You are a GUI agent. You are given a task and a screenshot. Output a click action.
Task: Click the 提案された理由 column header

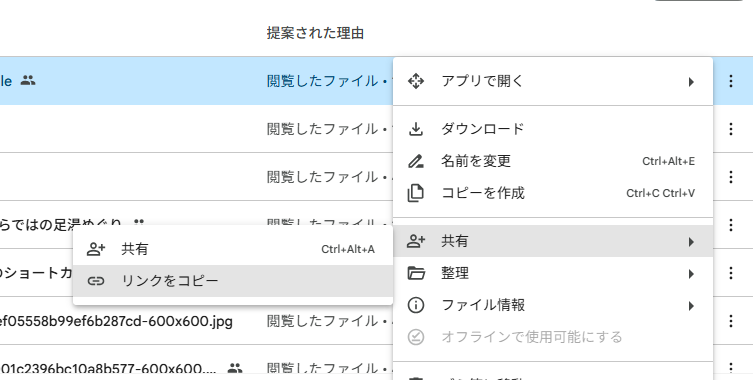click(315, 33)
